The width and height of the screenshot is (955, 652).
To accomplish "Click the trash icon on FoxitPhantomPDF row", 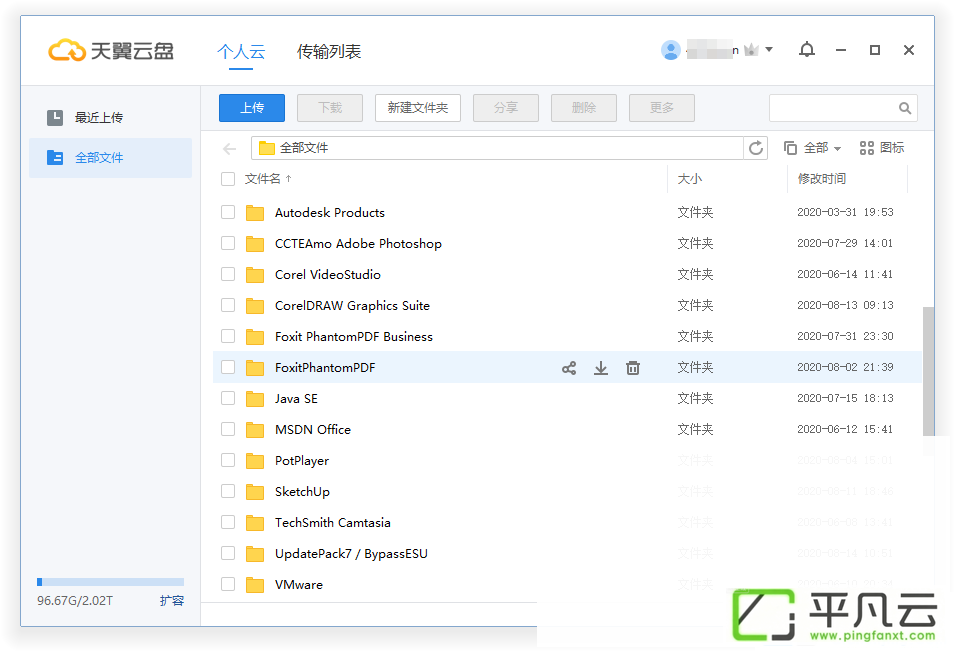I will tap(633, 368).
